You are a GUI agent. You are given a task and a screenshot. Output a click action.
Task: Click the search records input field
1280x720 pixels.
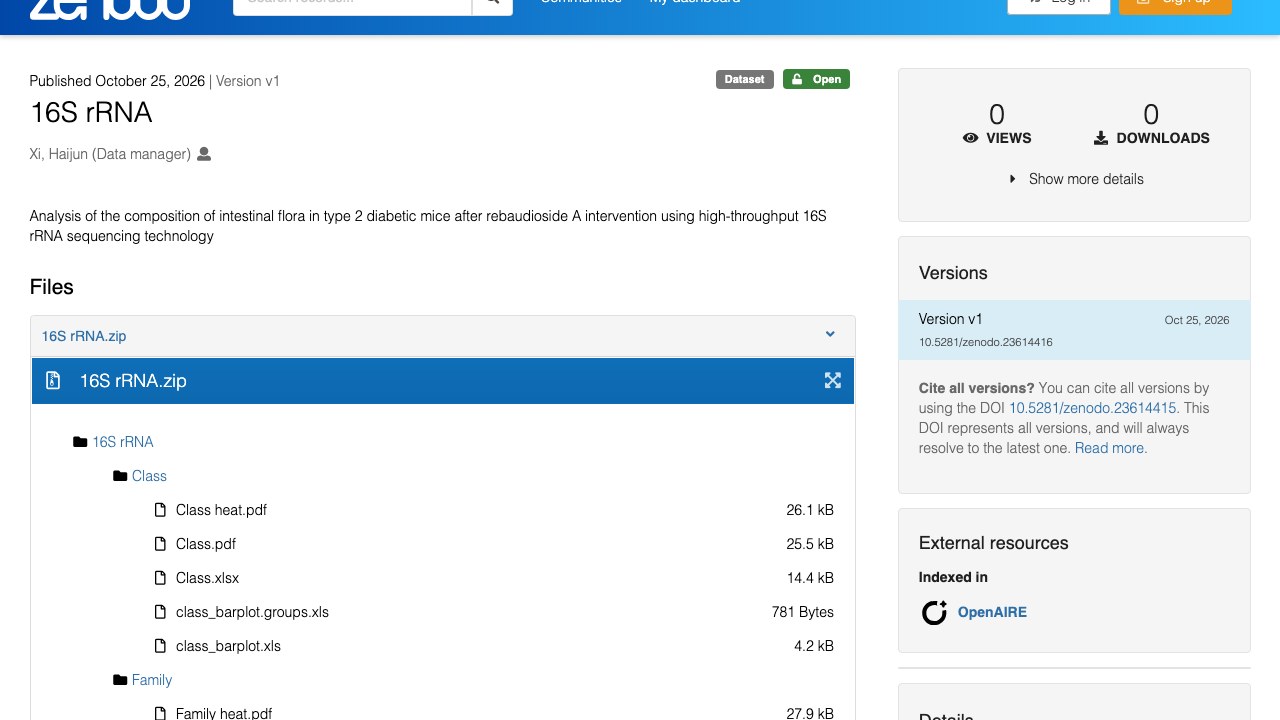click(352, 4)
